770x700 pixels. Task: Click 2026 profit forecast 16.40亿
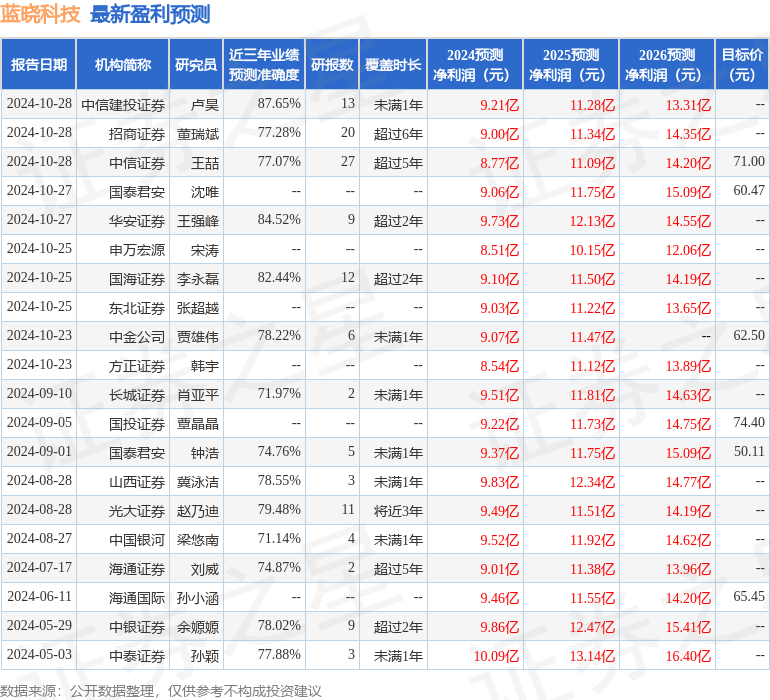[688, 656]
